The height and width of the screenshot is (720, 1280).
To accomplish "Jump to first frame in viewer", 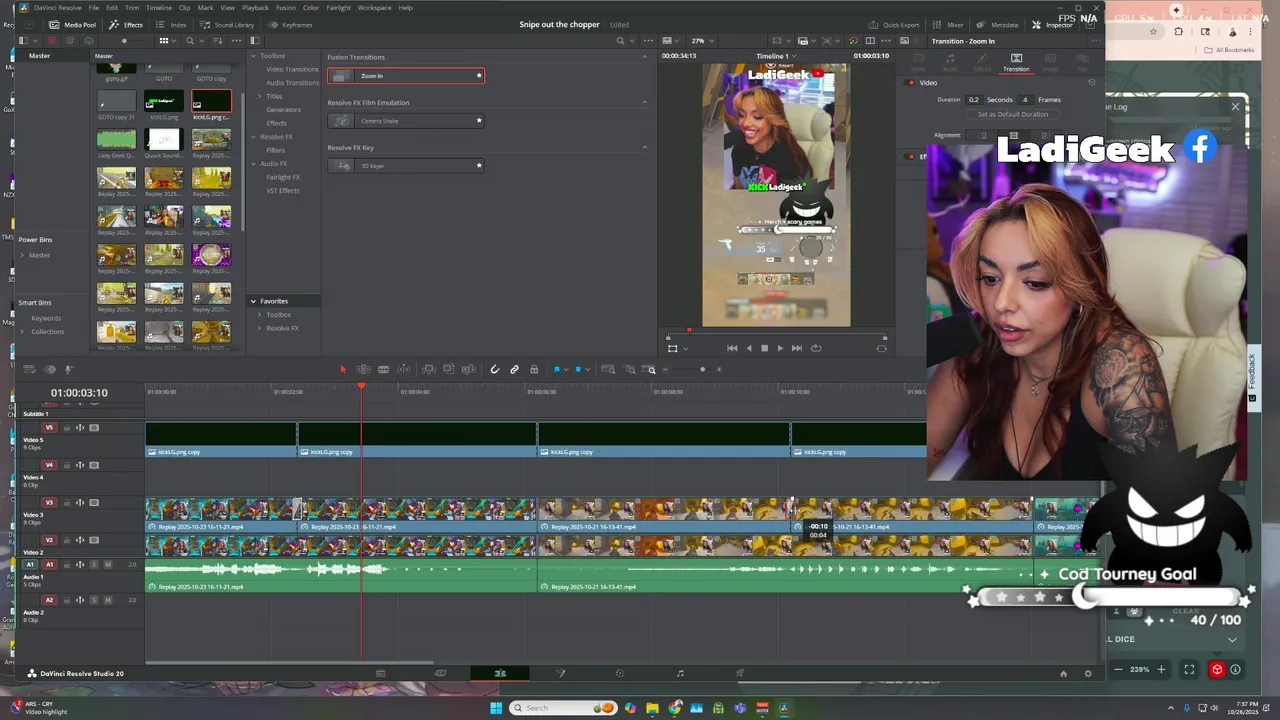I will [732, 348].
